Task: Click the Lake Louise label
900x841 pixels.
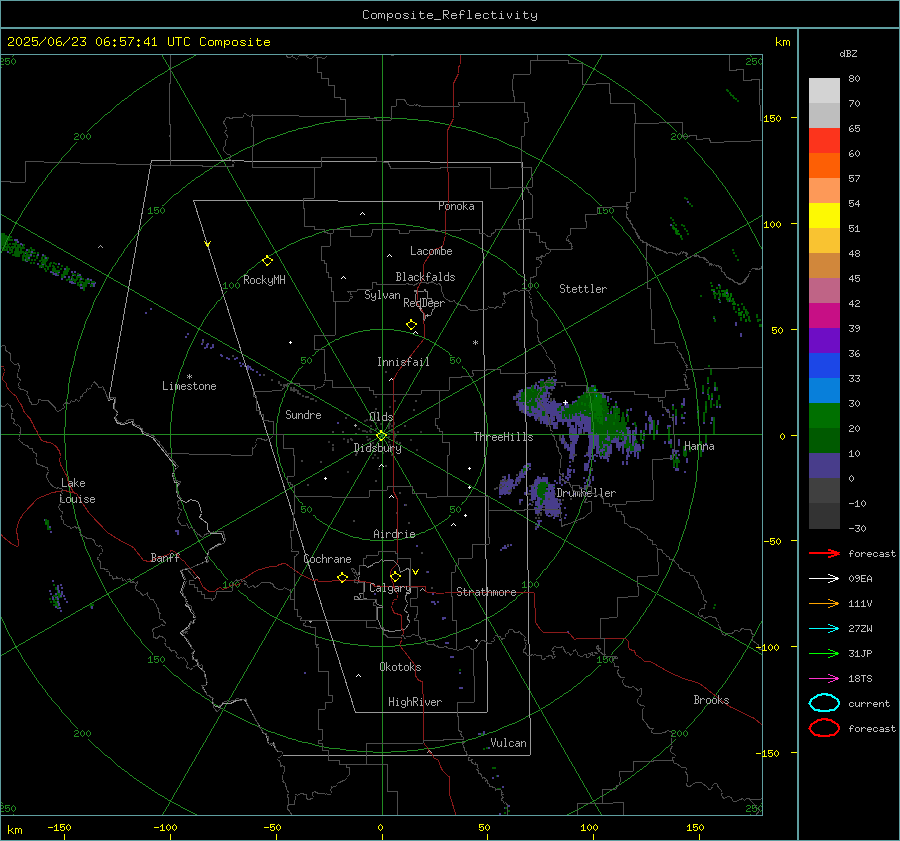Action: (x=77, y=491)
